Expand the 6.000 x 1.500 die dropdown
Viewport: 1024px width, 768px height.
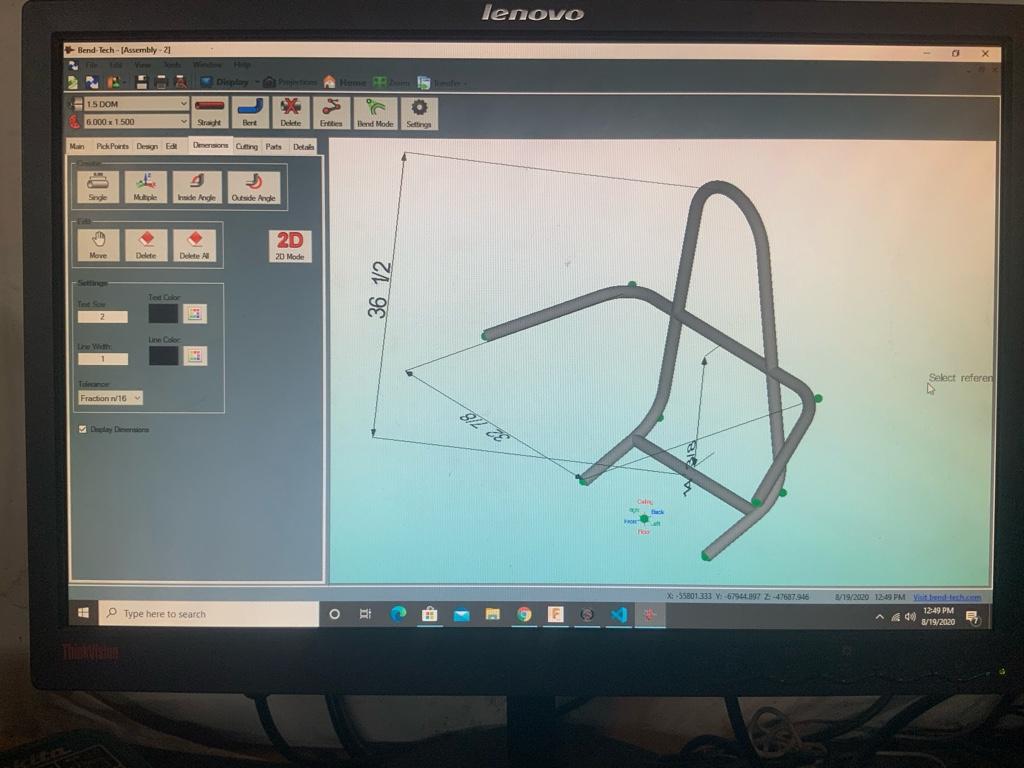point(135,121)
